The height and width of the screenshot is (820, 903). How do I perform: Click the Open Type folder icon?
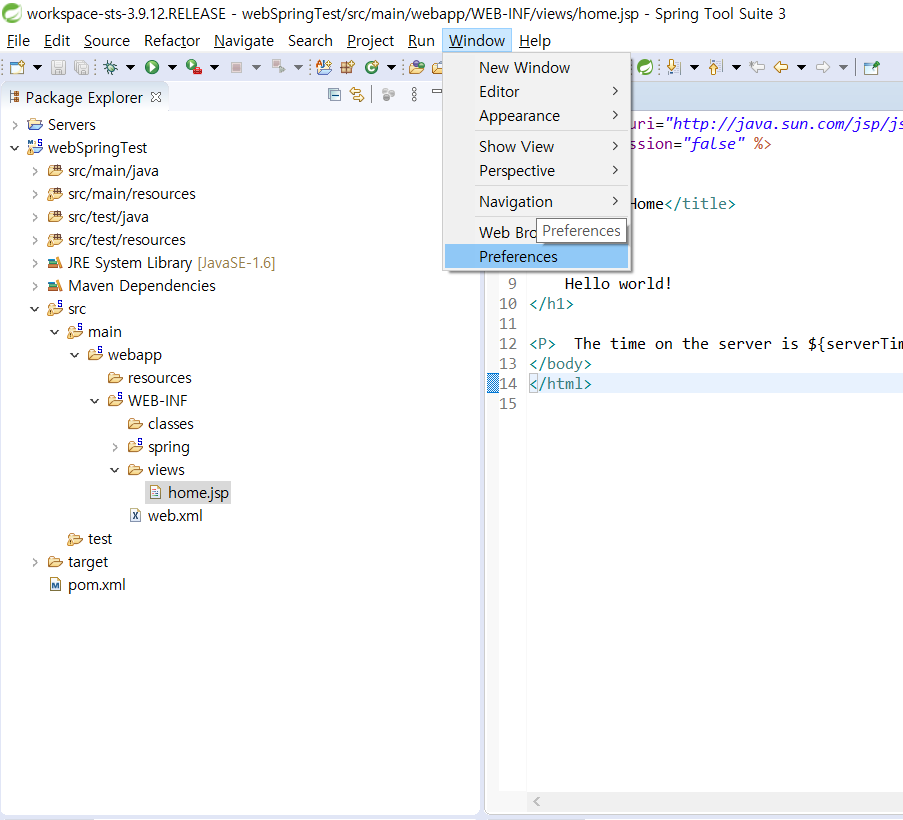(416, 67)
